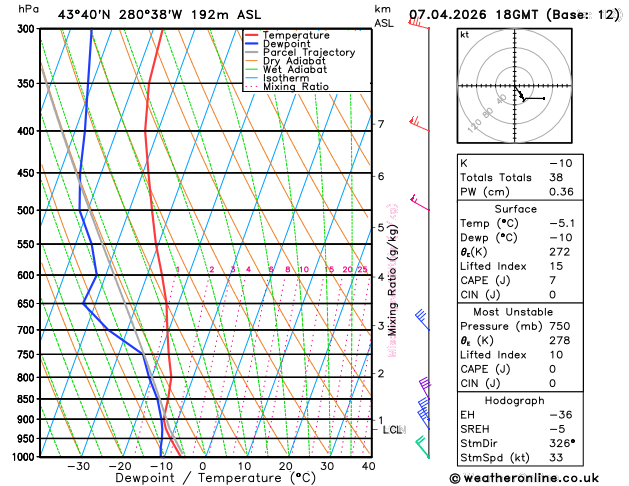The image size is (629, 486).
Task: Click the blue dewpoint legend line swatch
Action: click(252, 44)
